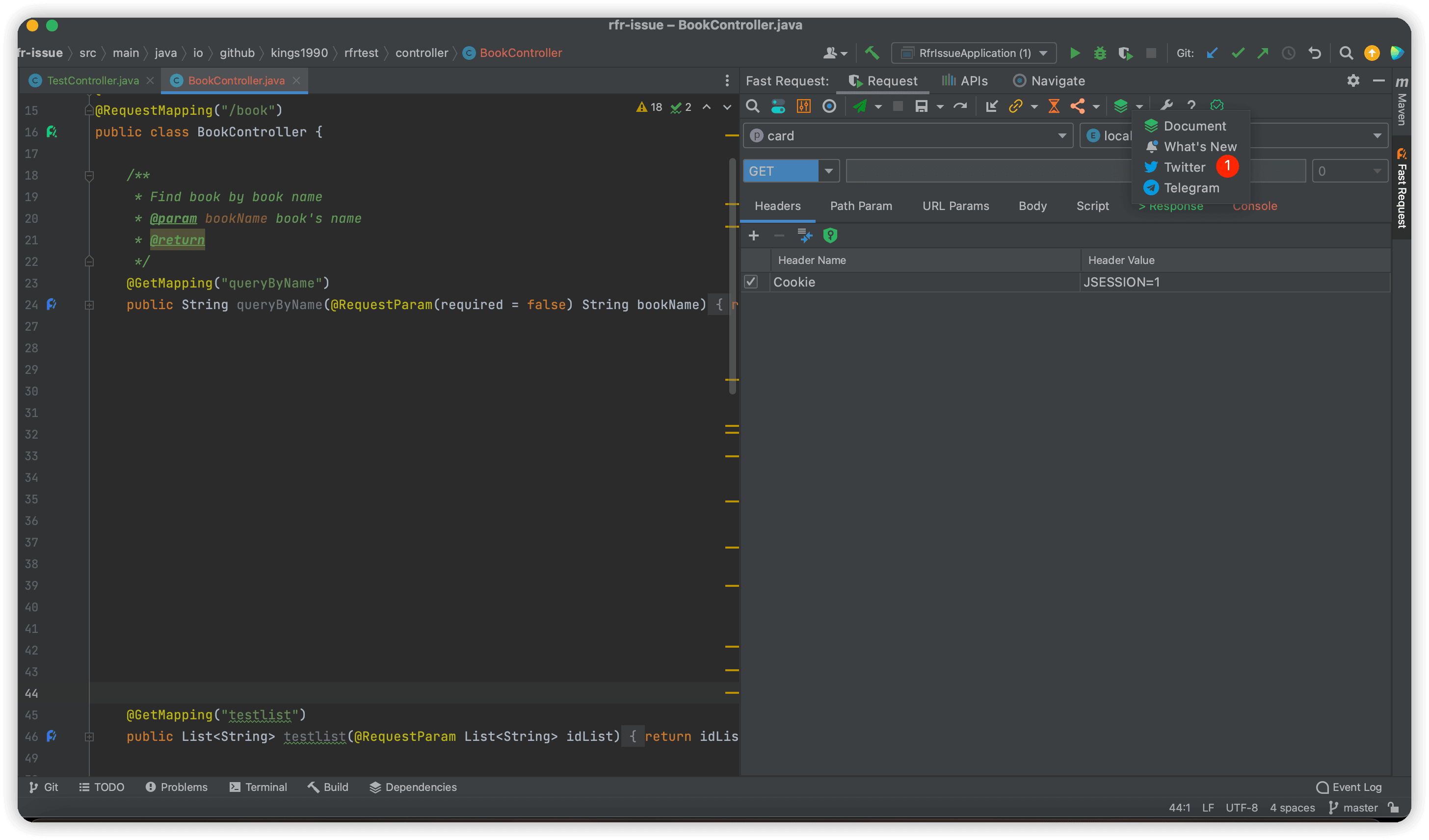
Task: Click the floppy disk save icon
Action: [x=922, y=106]
